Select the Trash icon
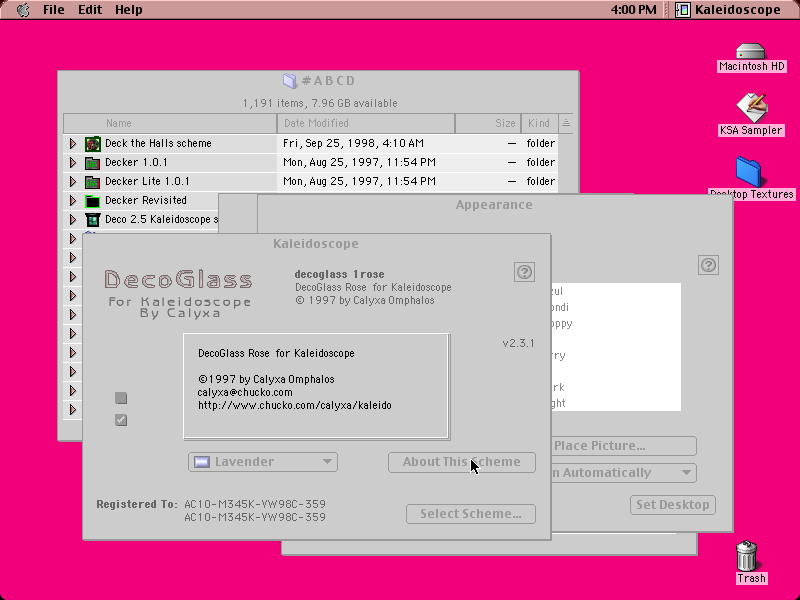Viewport: 800px width, 600px height. [747, 556]
